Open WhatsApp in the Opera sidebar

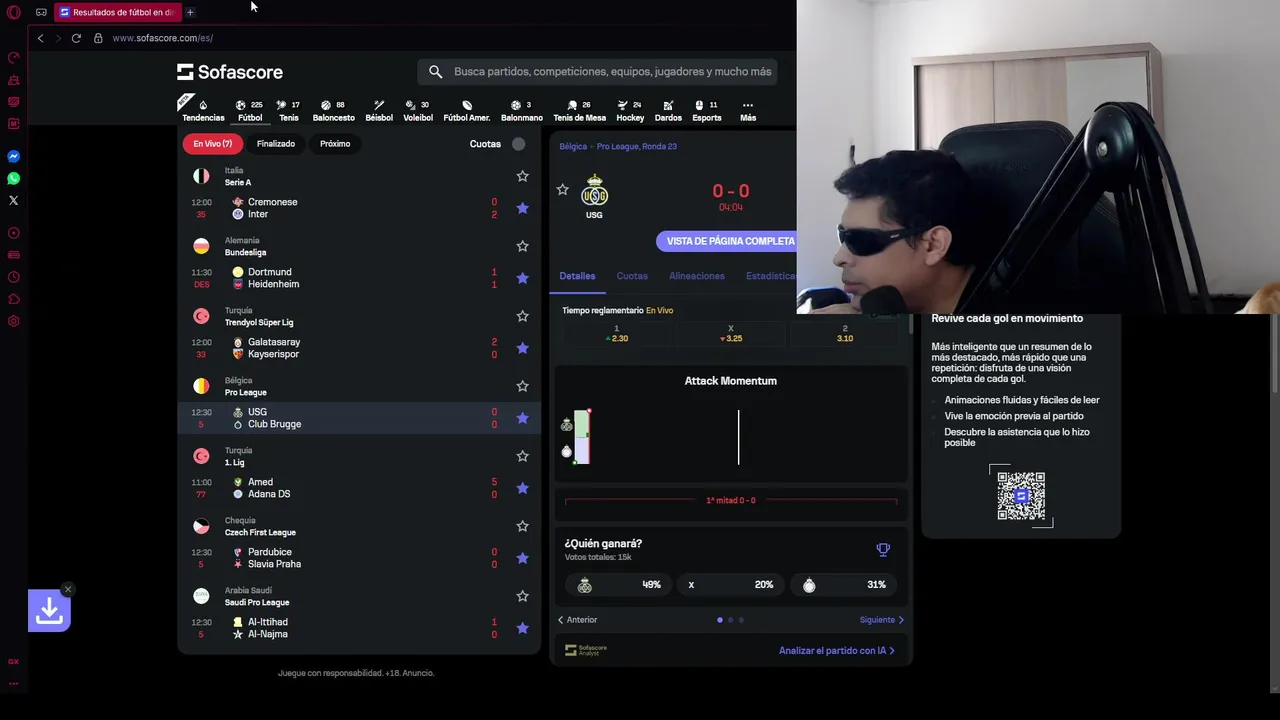14,179
